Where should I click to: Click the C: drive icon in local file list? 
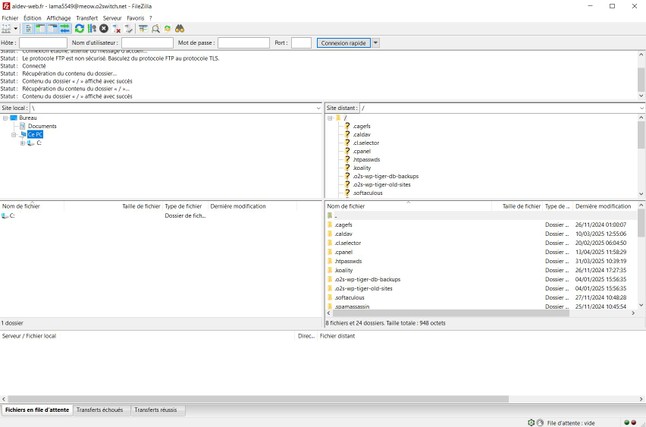click(5, 216)
